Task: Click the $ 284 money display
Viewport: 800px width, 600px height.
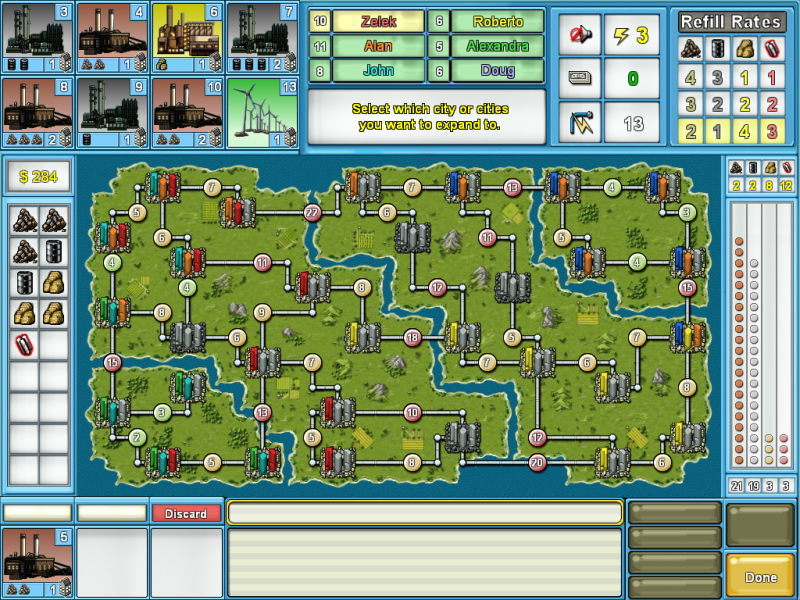Action: pyautogui.click(x=38, y=177)
